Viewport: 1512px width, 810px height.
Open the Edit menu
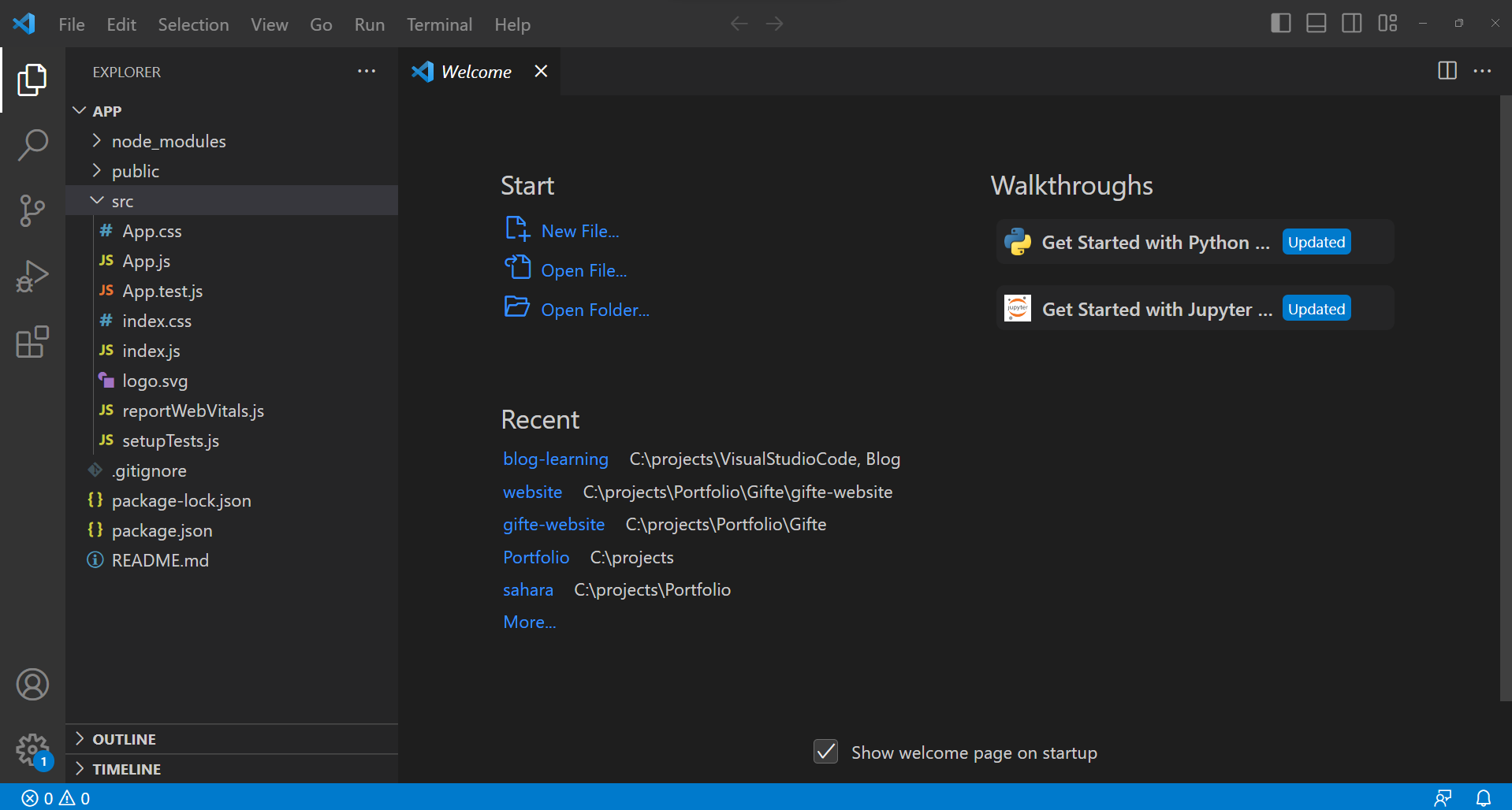pyautogui.click(x=121, y=24)
